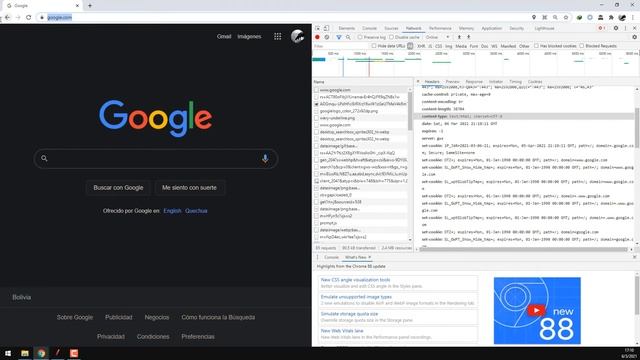
Task: Select the Img request type filter
Action: coord(449,46)
